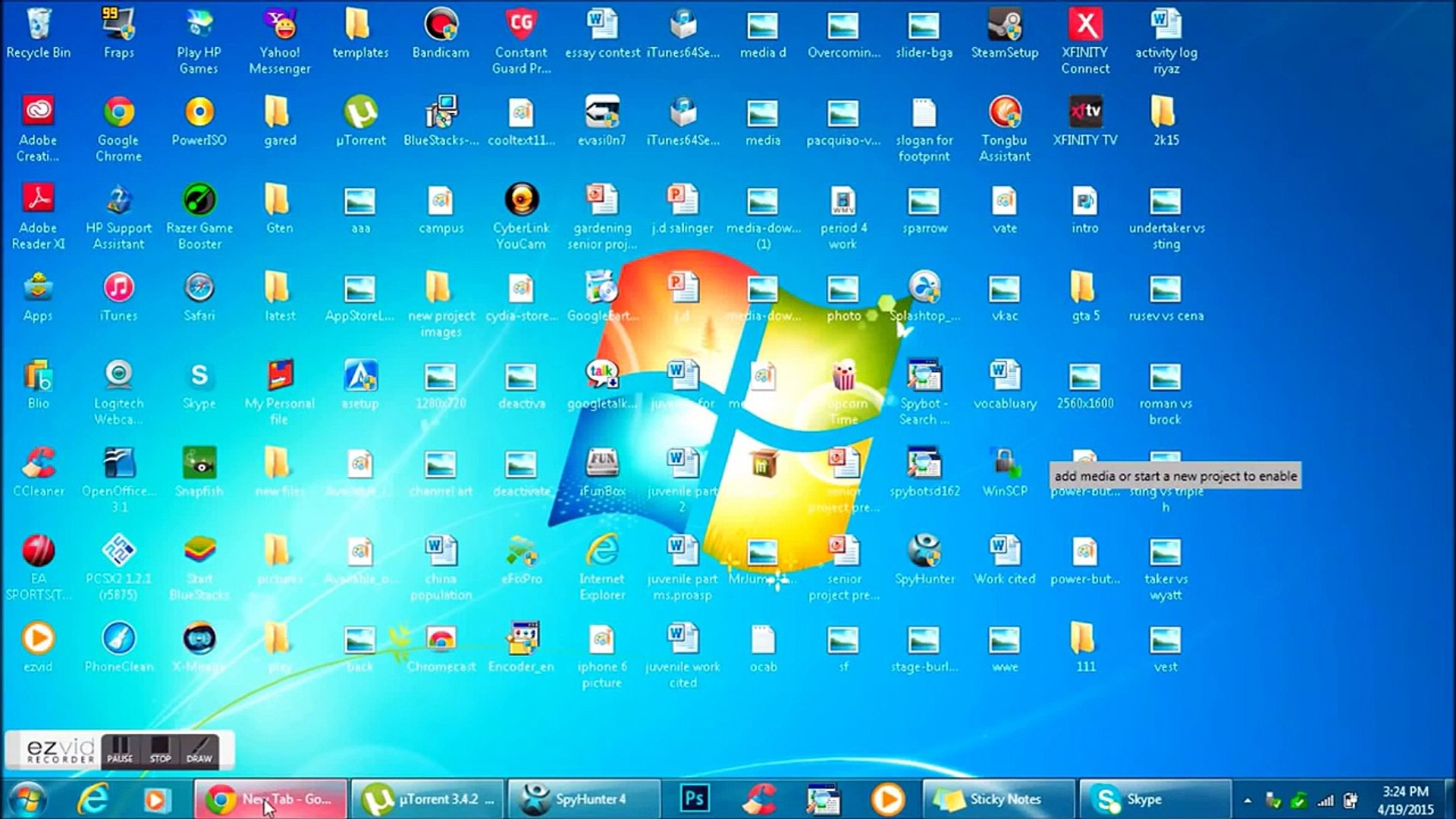Open the templates folder
Image resolution: width=1456 pixels, height=819 pixels.
(x=360, y=33)
